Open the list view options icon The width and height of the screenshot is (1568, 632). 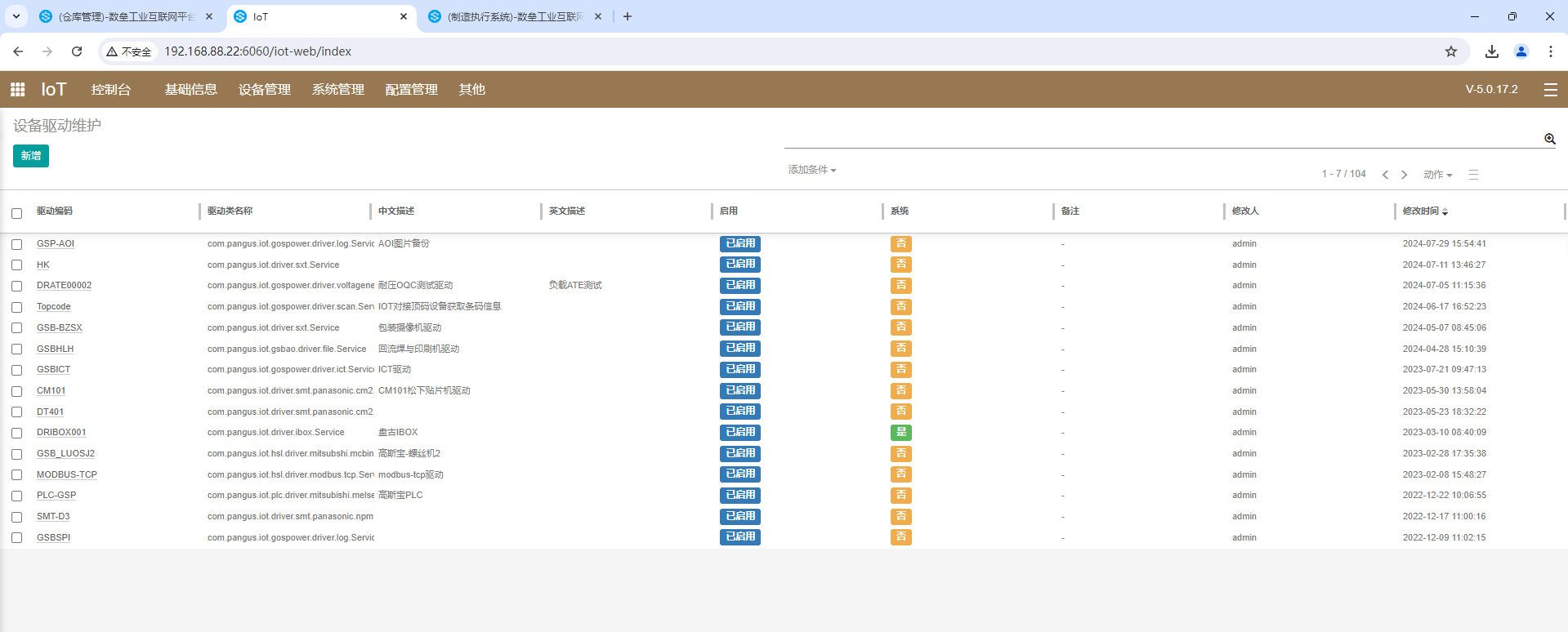(x=1473, y=175)
